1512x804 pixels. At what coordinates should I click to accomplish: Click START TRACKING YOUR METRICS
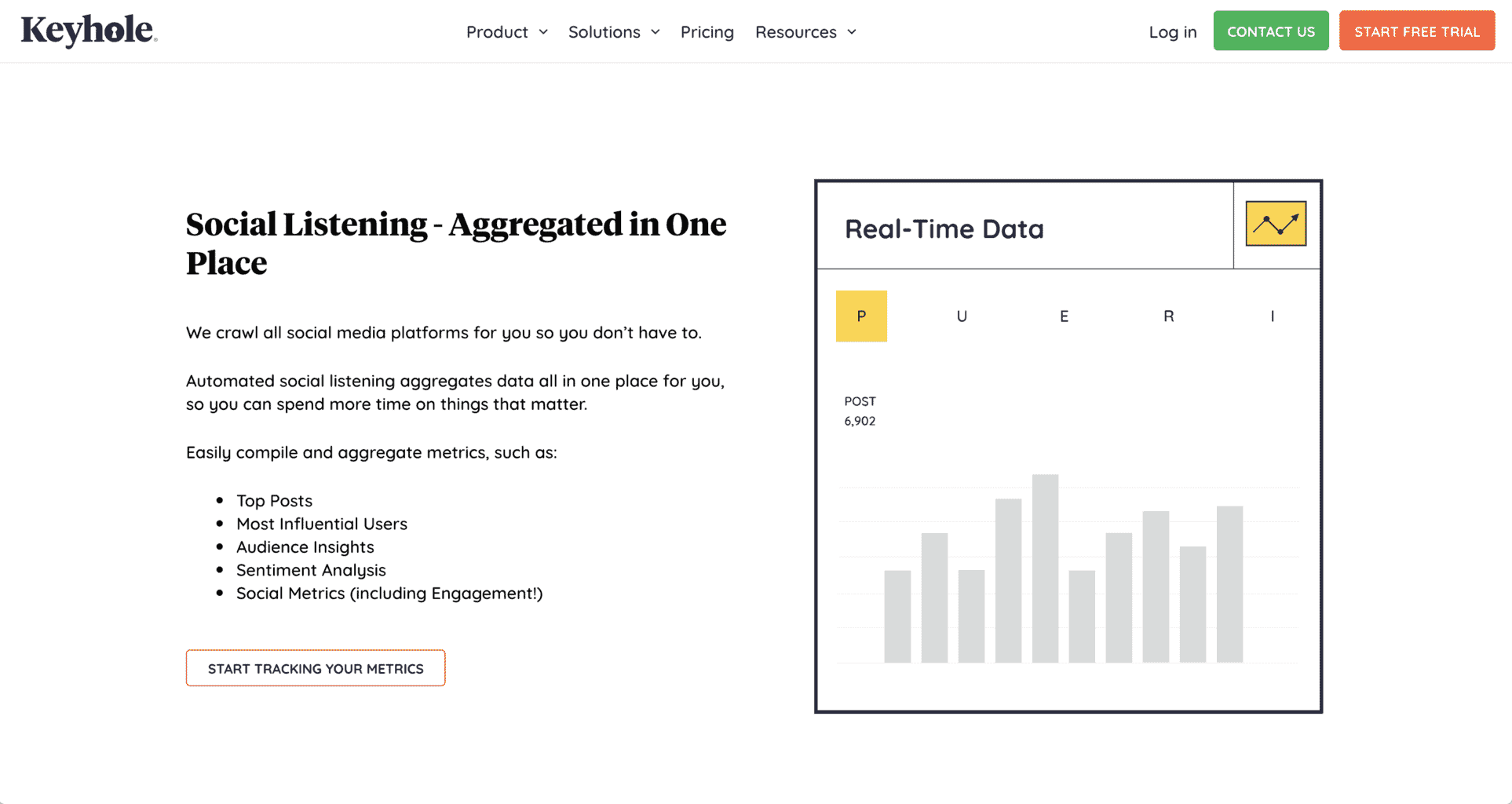pyautogui.click(x=315, y=668)
